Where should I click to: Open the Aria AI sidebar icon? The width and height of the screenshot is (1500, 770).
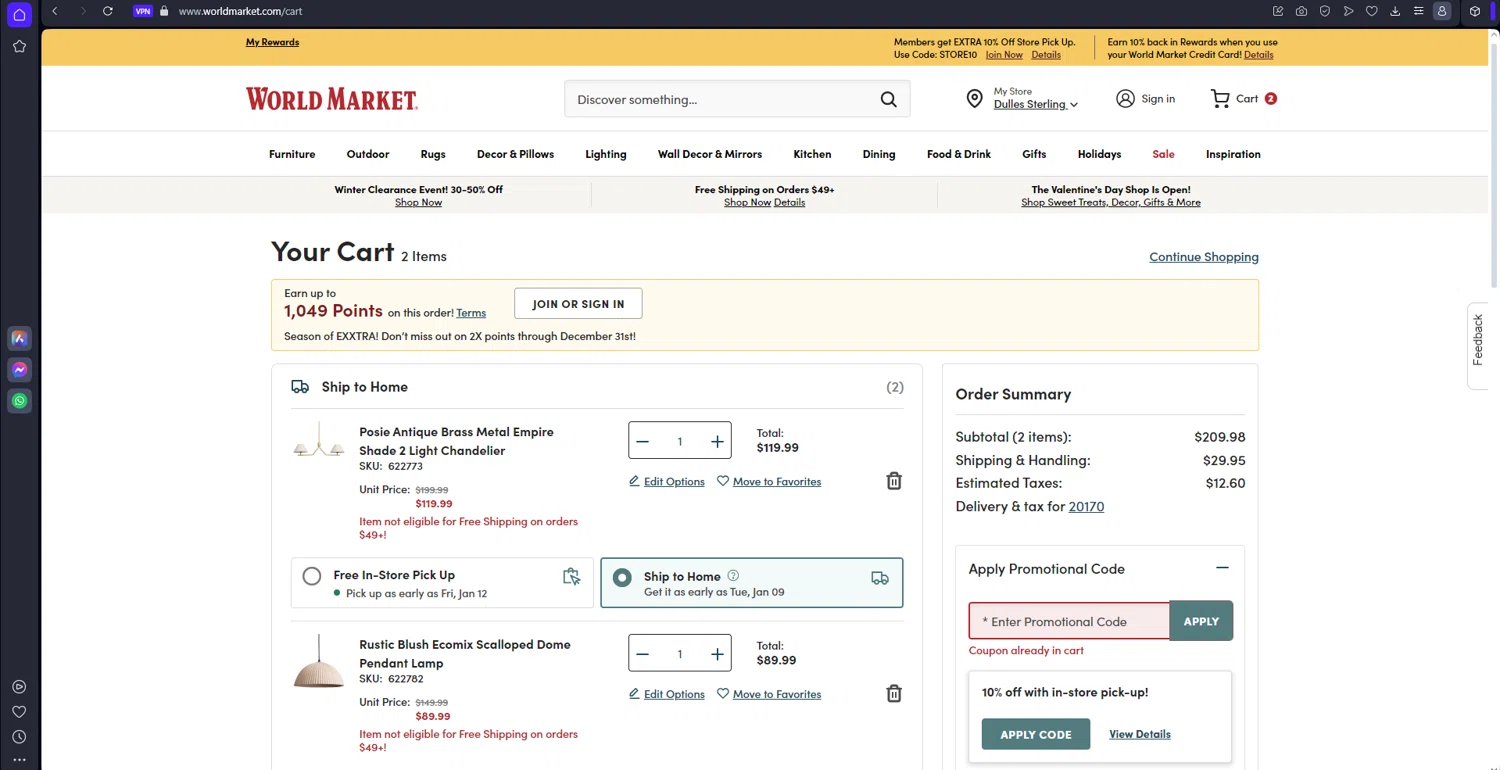click(19, 338)
